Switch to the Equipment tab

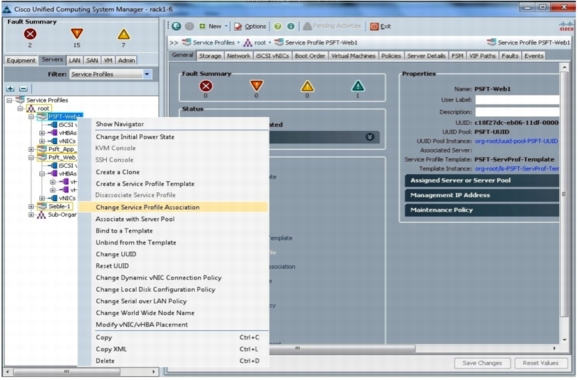(x=21, y=60)
